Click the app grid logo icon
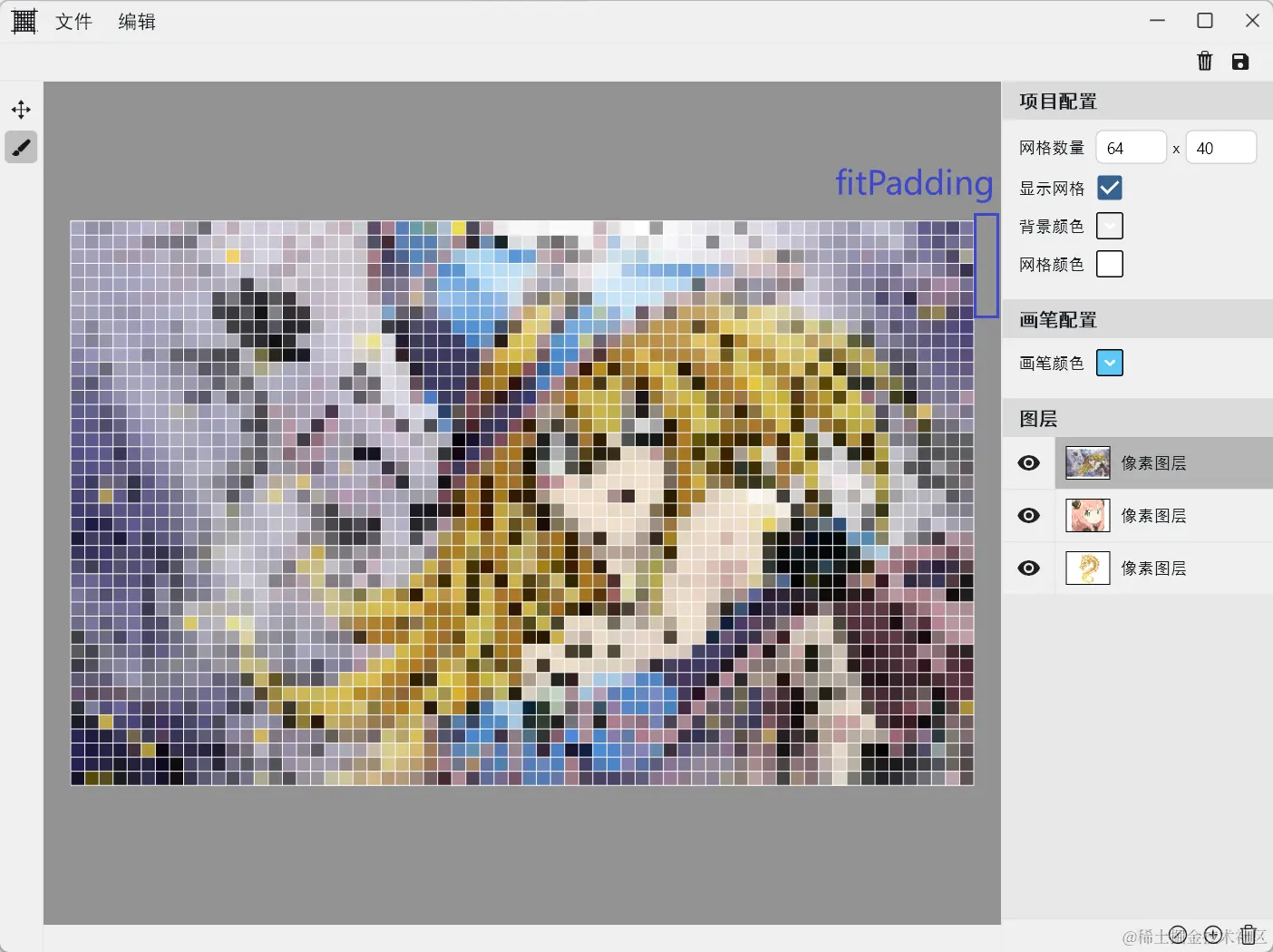The height and width of the screenshot is (952, 1273). pyautogui.click(x=24, y=21)
